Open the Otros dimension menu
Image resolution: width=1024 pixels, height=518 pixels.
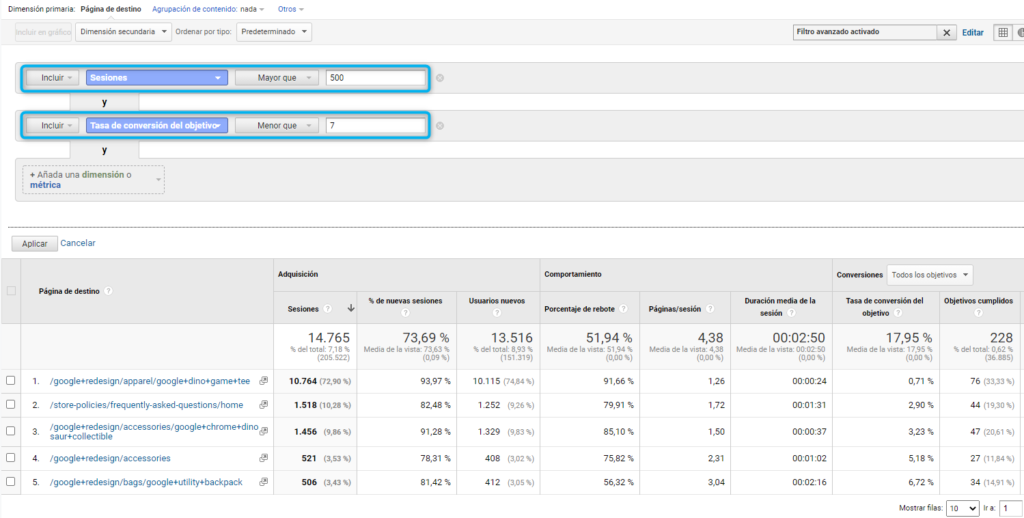coord(291,9)
